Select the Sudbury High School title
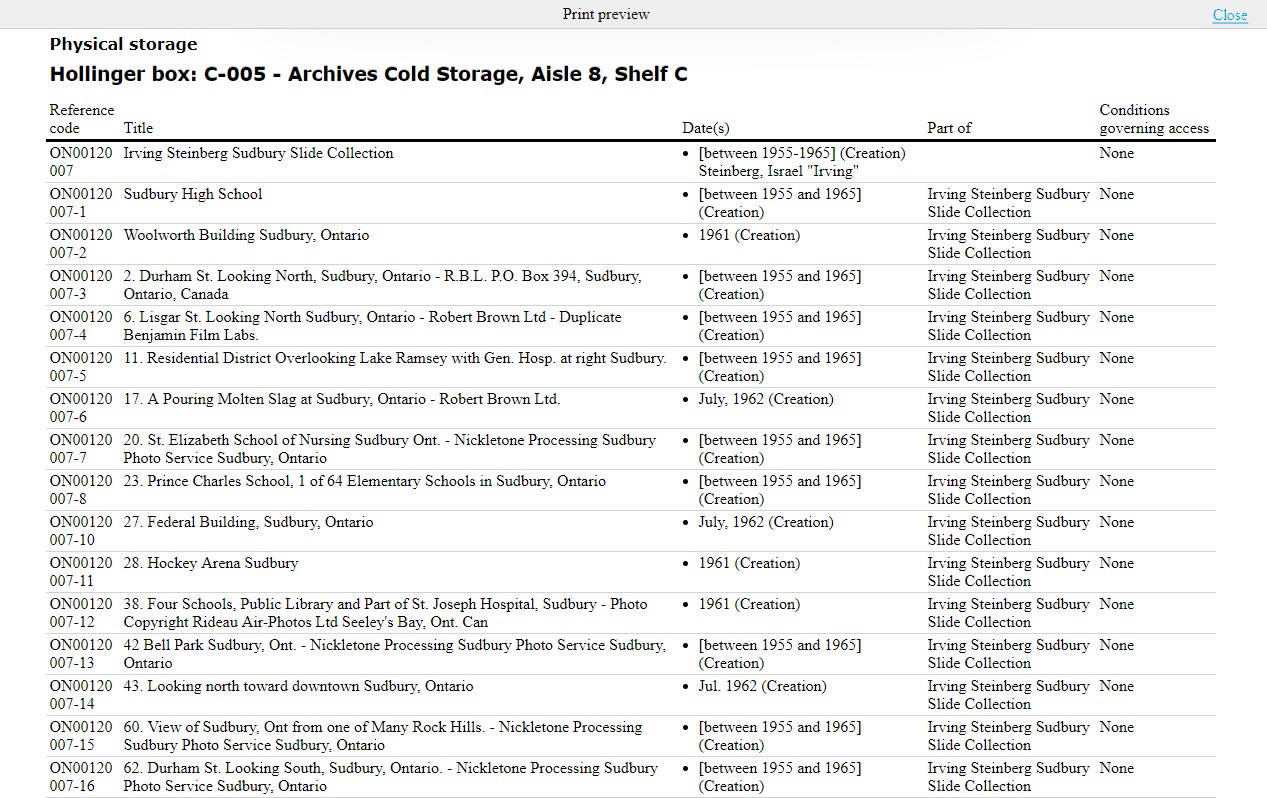The image size is (1267, 798). click(x=193, y=194)
